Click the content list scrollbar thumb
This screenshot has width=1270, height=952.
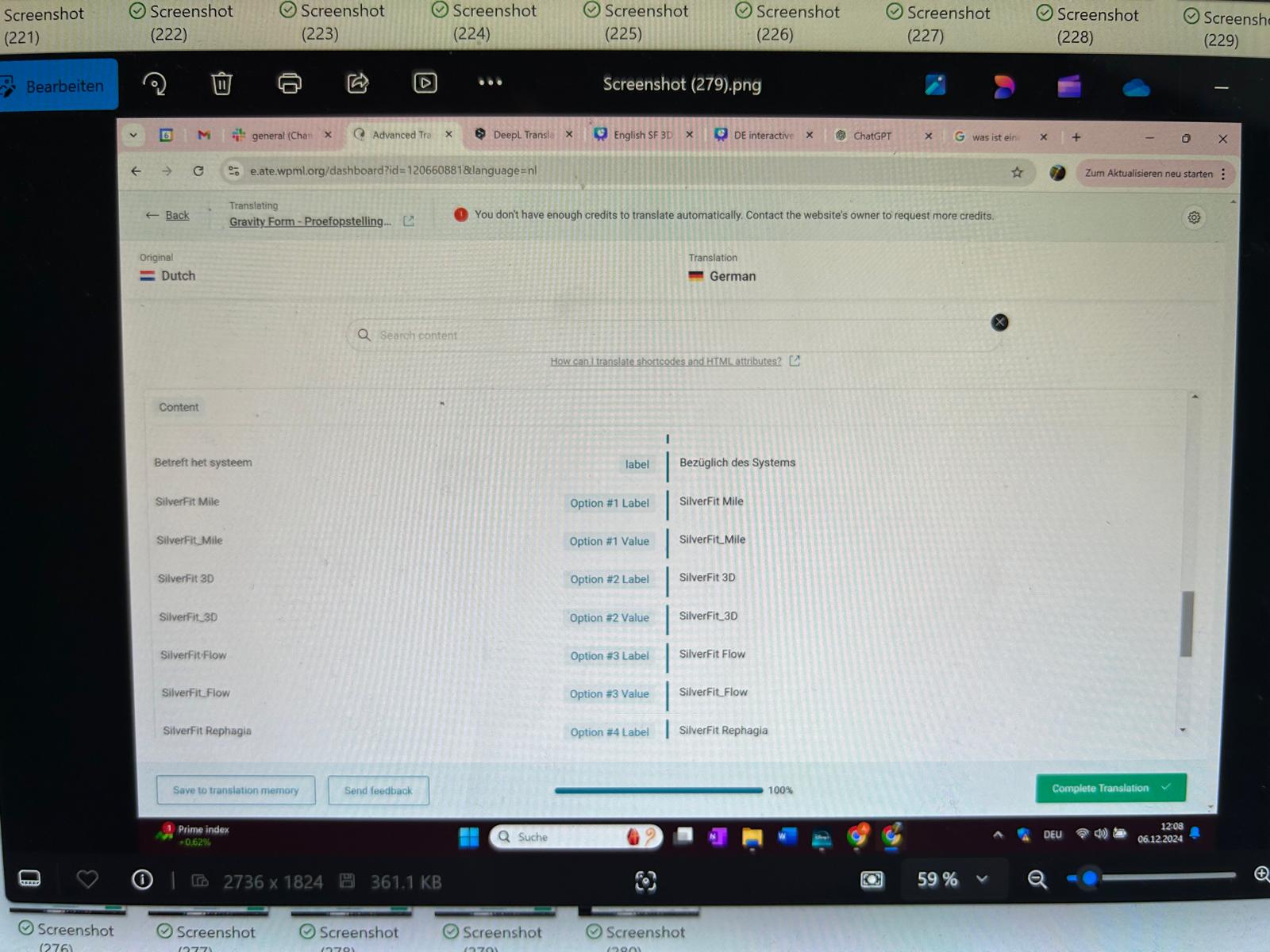point(1187,624)
